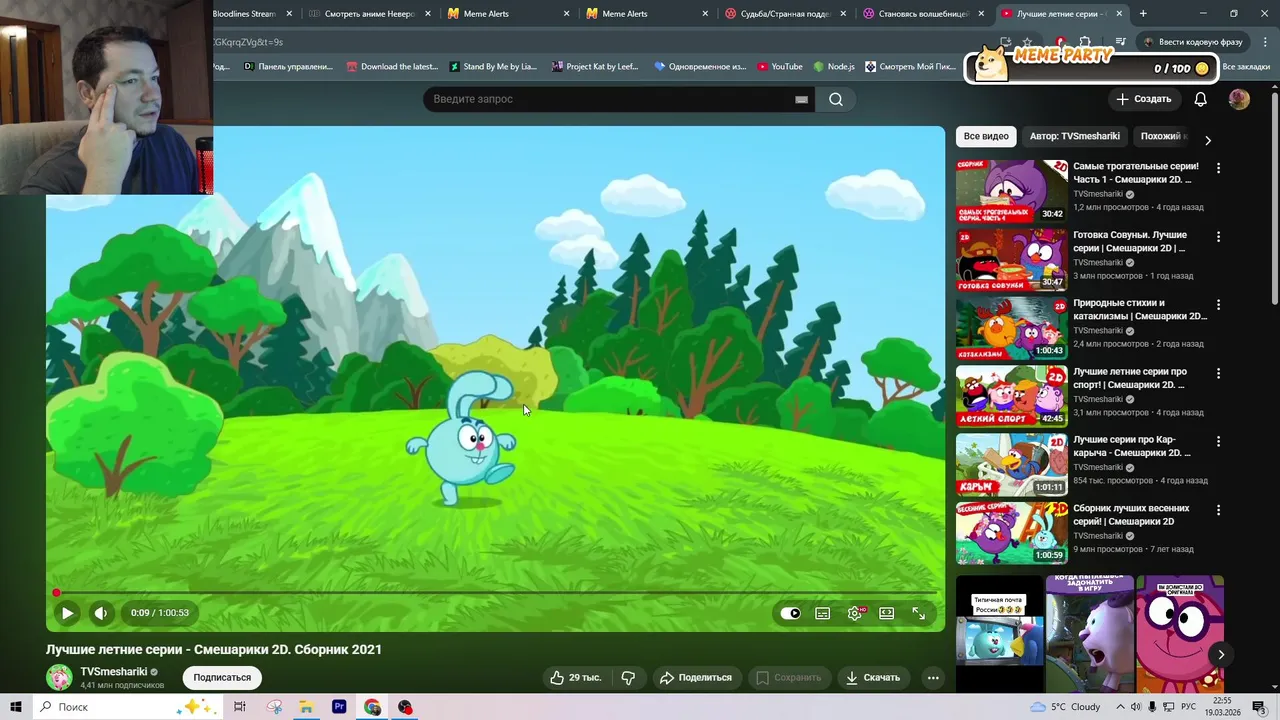
Task: Open a new browser tab with plus
Action: click(1143, 14)
